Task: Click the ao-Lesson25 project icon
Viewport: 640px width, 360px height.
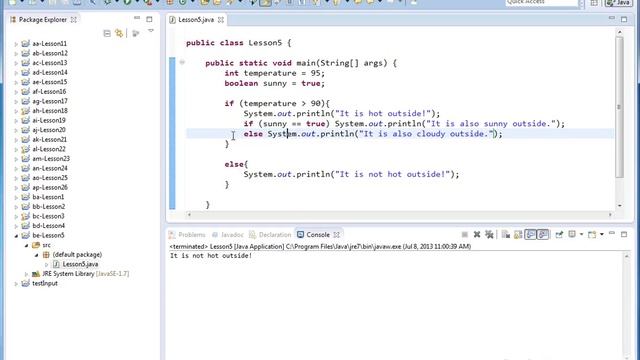Action: pos(25,178)
